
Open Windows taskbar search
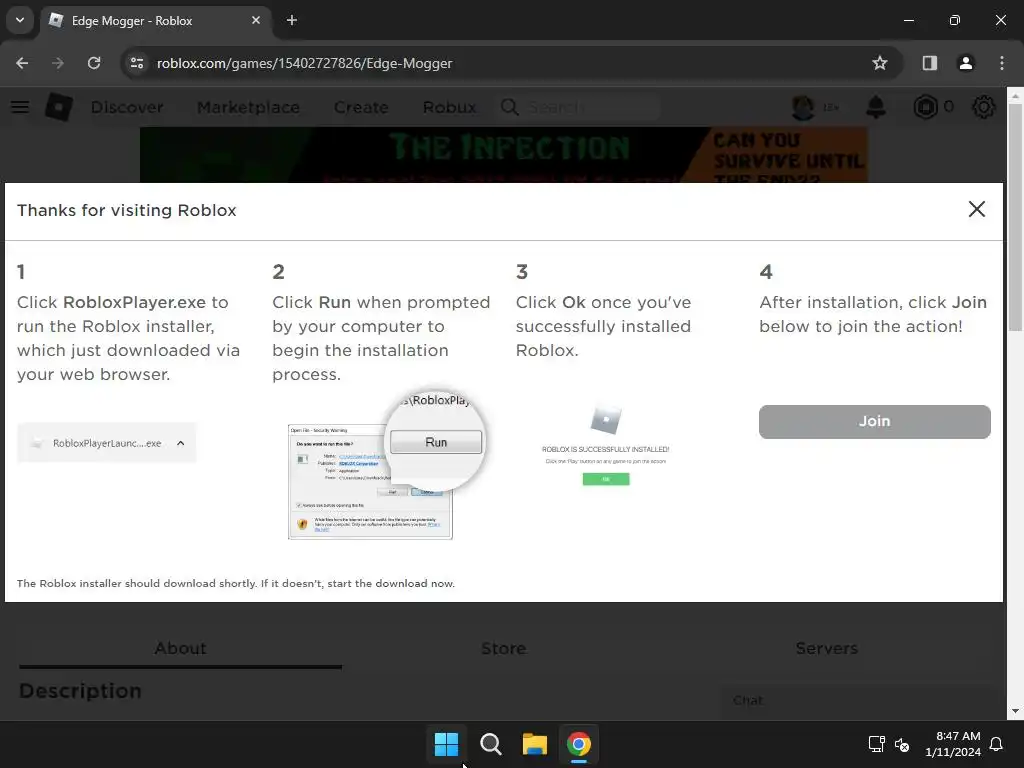(490, 744)
